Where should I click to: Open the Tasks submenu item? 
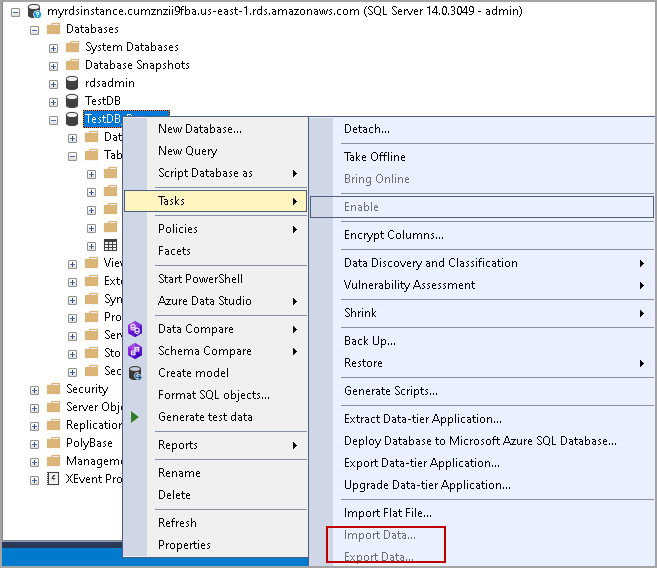(x=216, y=201)
